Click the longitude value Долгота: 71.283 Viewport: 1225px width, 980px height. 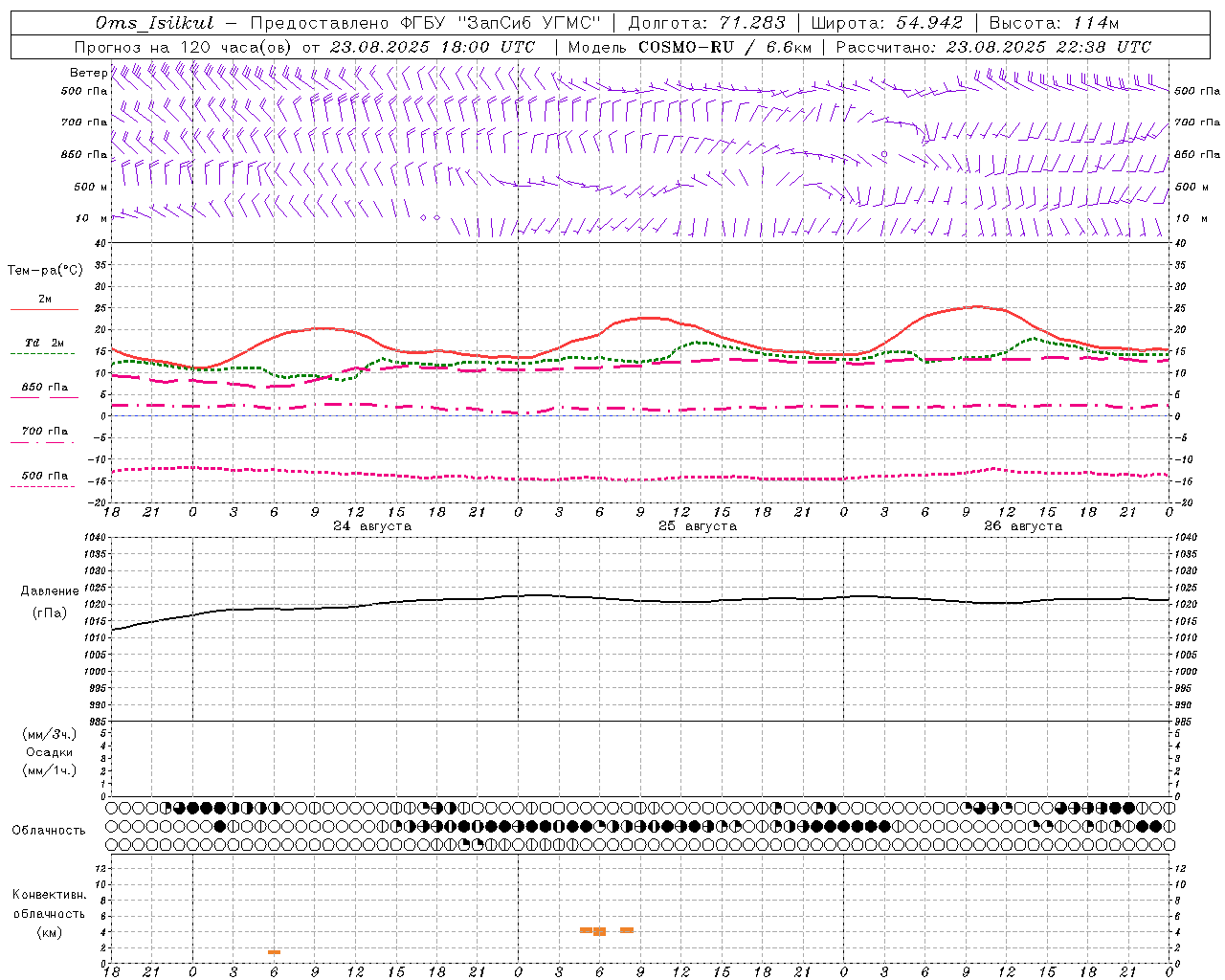[x=707, y=23]
